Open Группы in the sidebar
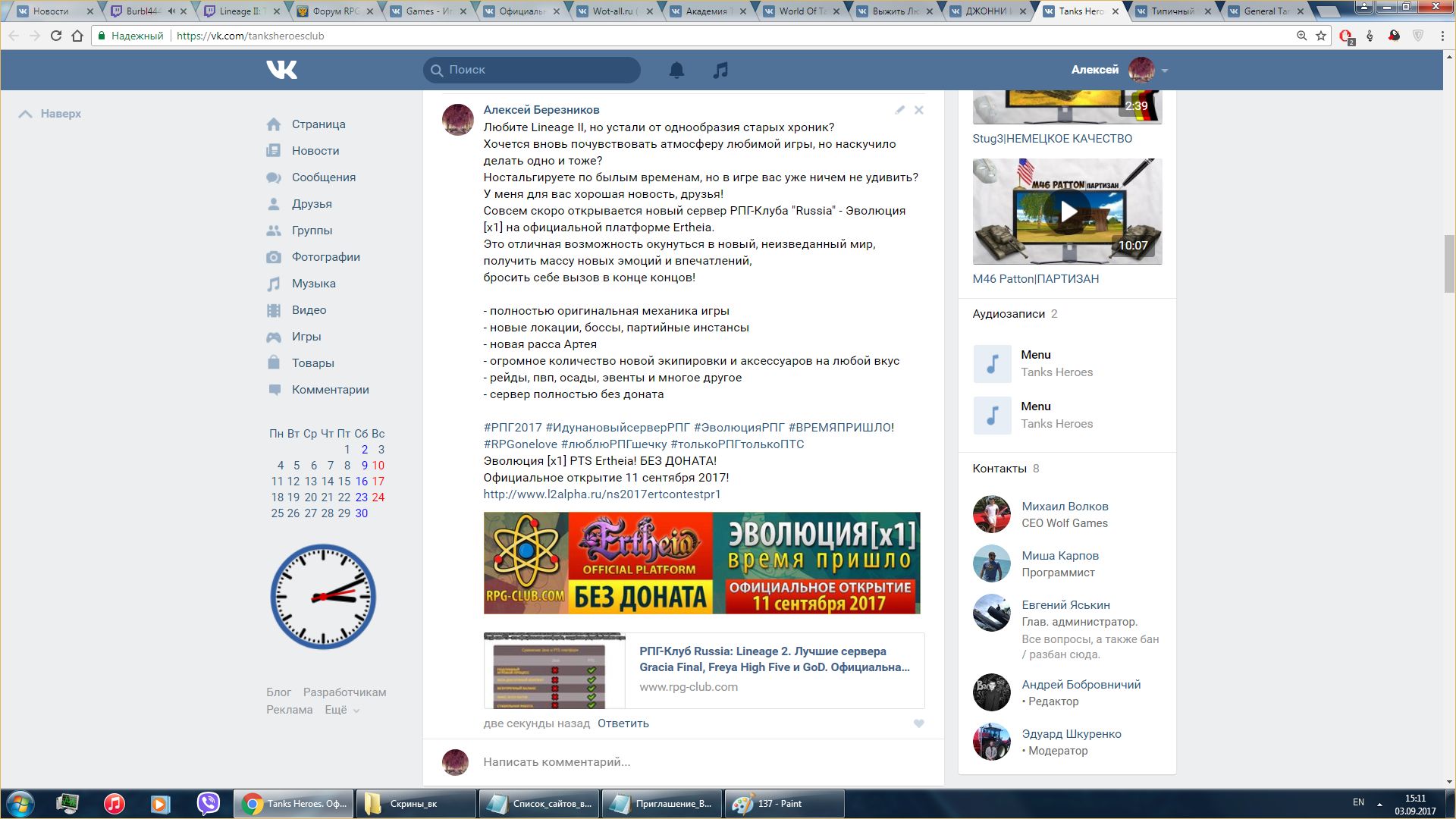Screen dimensions: 1456x819 pos(312,231)
